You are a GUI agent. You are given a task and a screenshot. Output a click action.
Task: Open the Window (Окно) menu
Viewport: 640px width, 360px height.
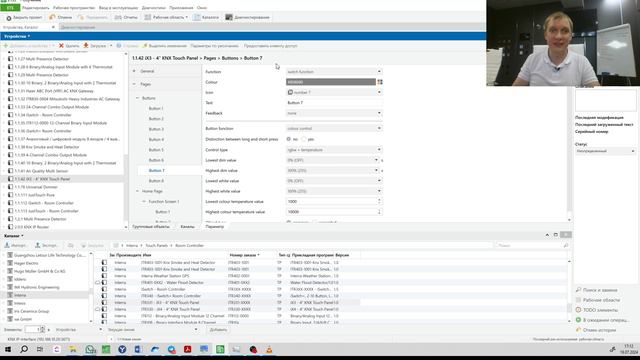tap(202, 8)
